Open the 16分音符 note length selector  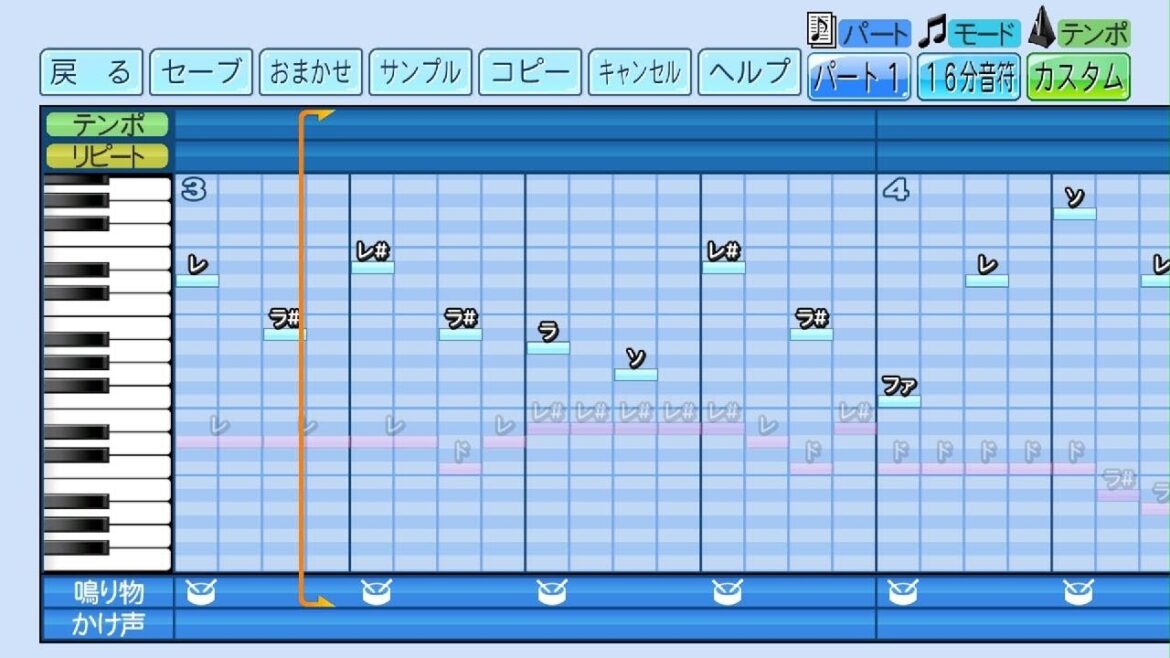(969, 76)
